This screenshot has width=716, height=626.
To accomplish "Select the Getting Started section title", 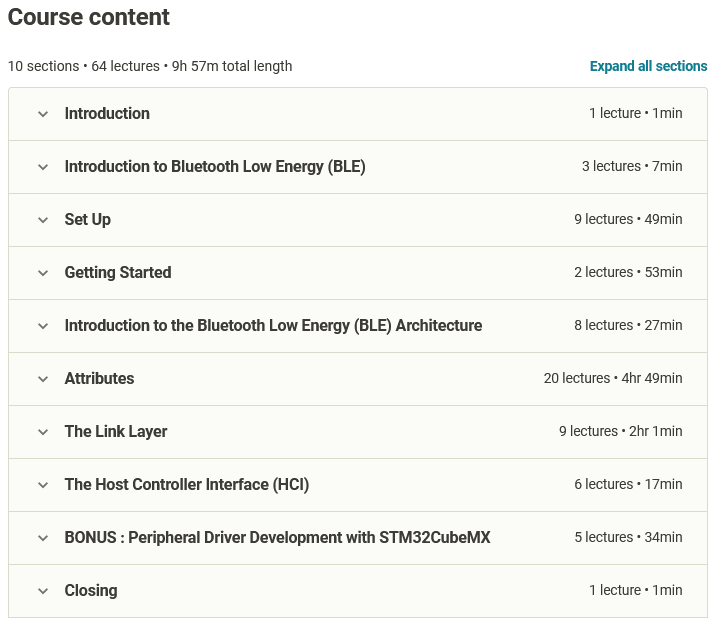I will [118, 273].
